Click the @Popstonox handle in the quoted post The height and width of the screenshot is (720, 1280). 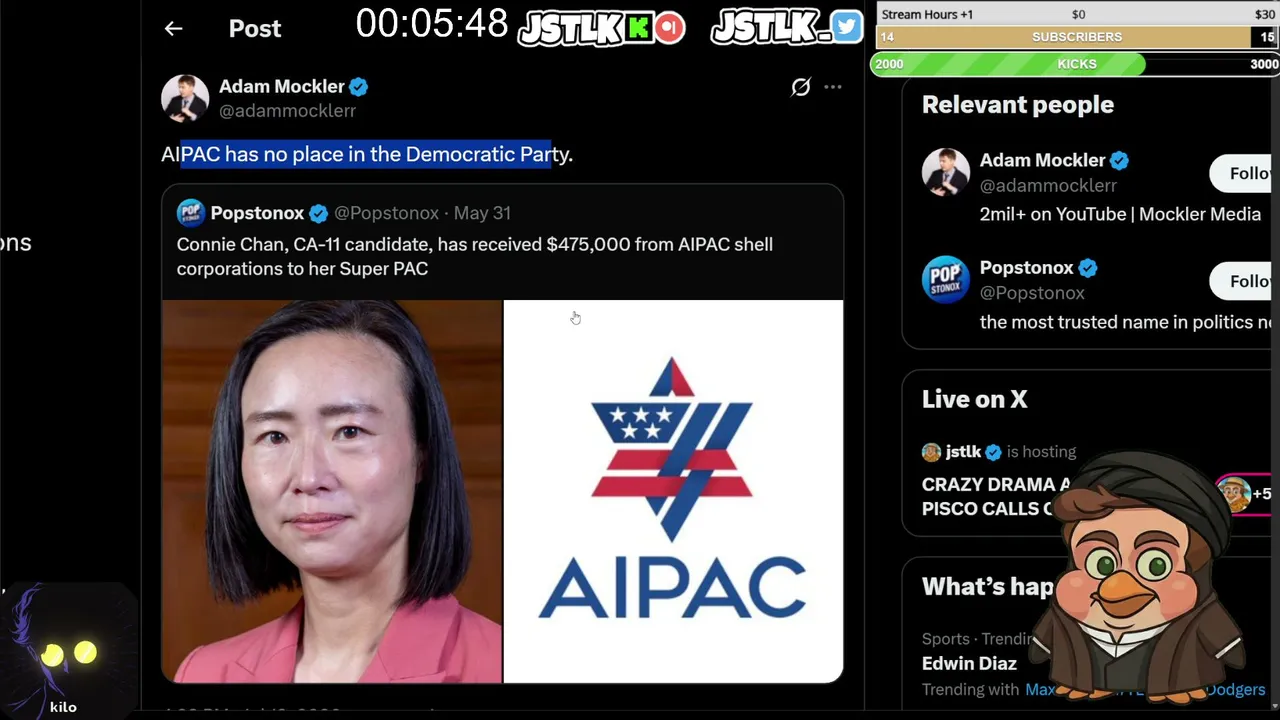386,213
